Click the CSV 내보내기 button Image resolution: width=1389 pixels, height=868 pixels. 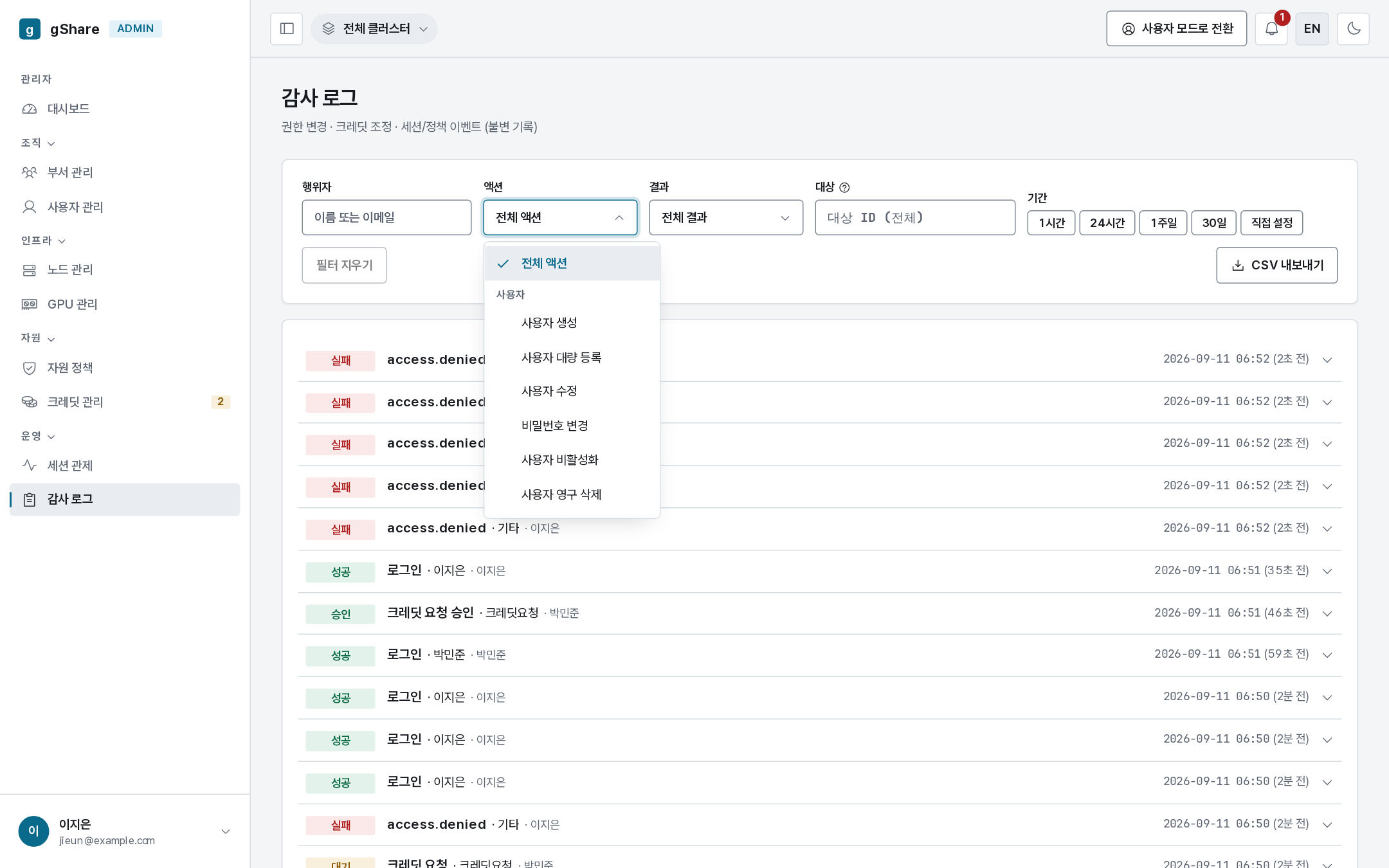[x=1276, y=266]
